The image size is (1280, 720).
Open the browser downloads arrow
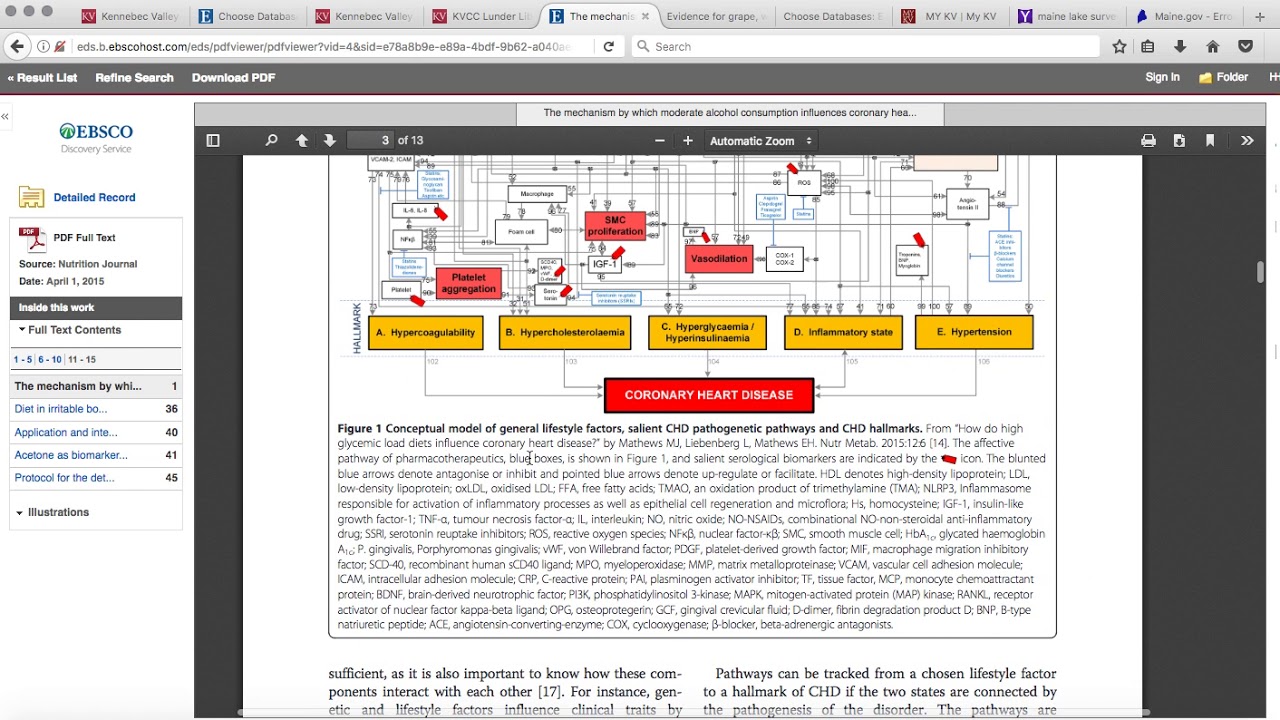[x=1180, y=46]
